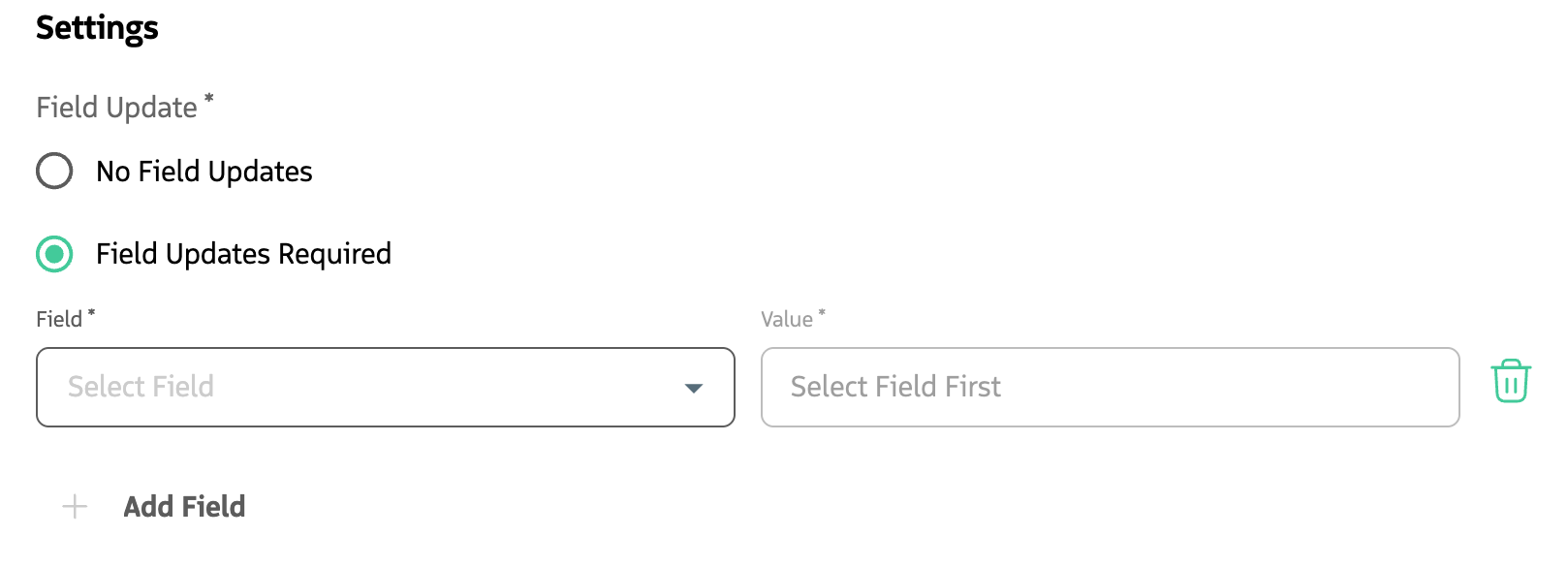Click the Value label above the input

788,318
